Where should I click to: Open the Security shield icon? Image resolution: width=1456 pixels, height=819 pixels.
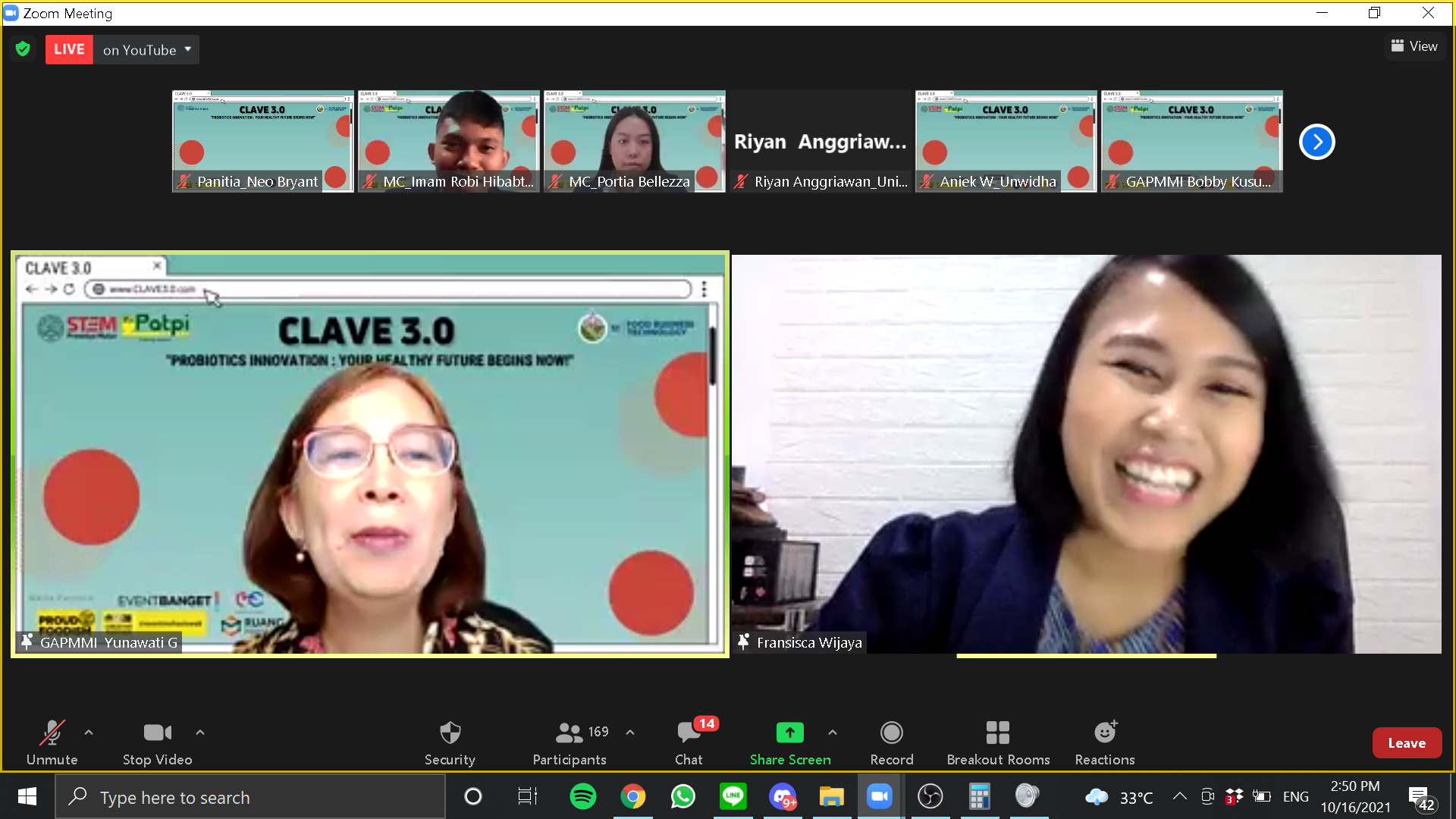click(x=450, y=733)
